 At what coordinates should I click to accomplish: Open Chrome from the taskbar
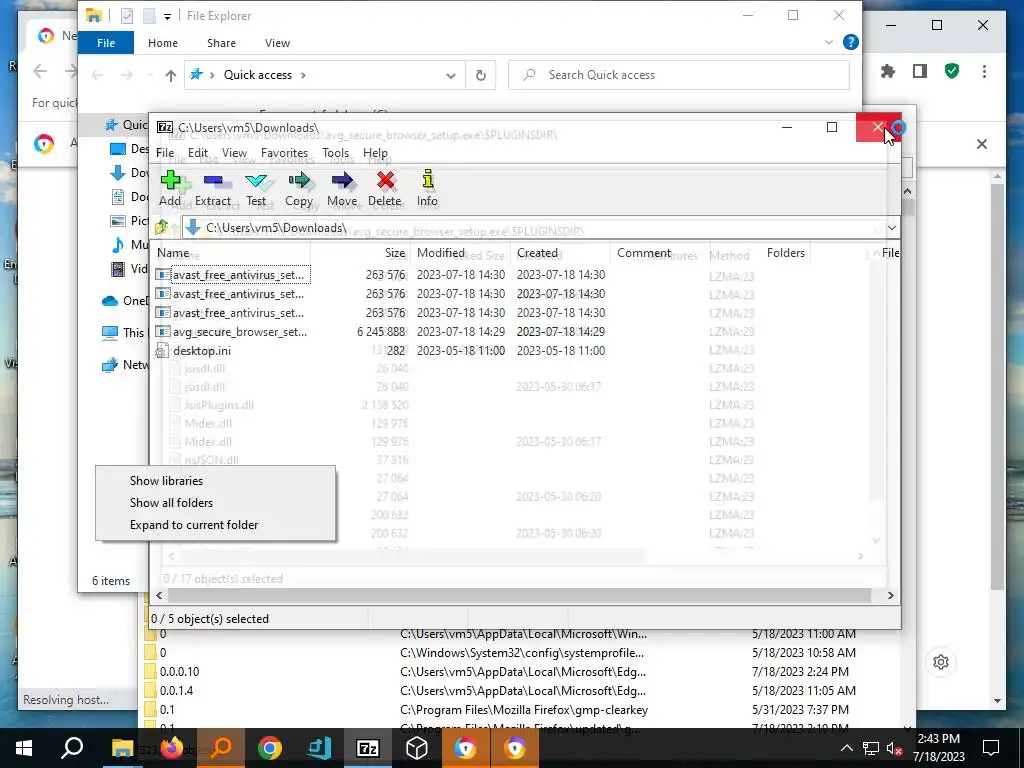point(270,748)
